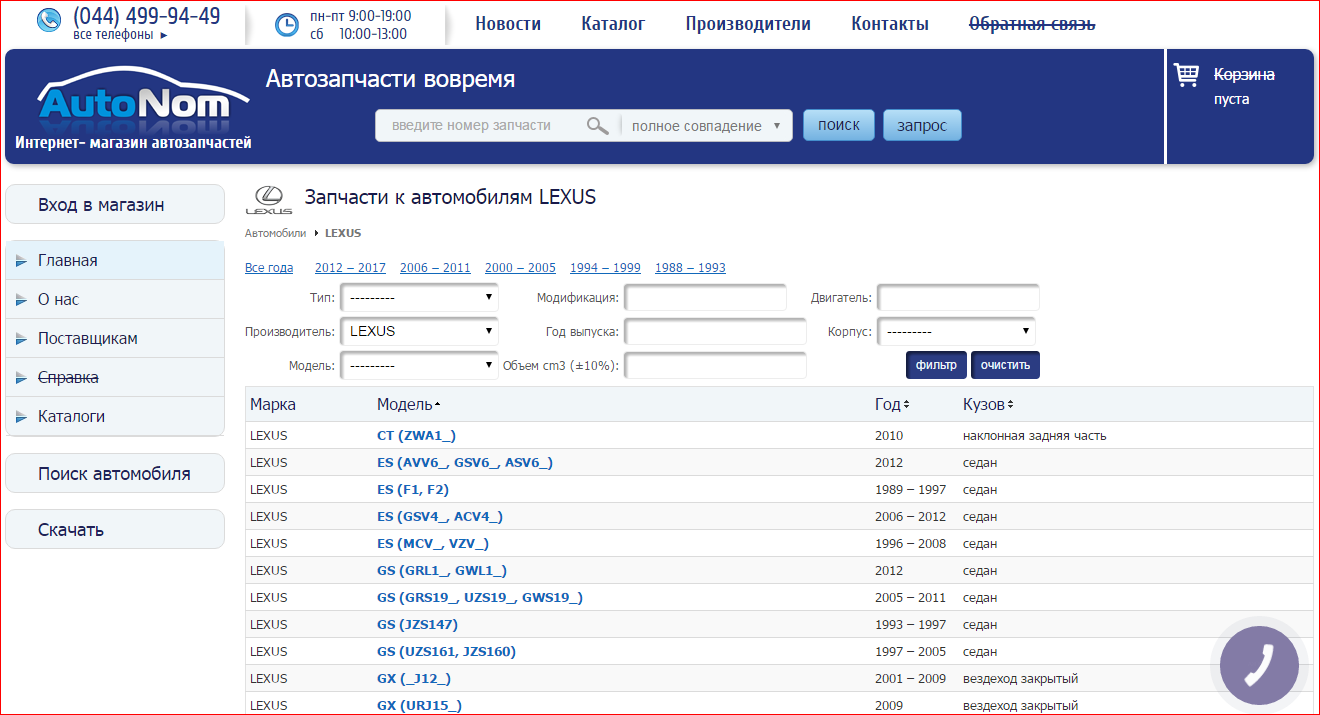
Task: Open the shopping cart icon
Action: tap(1187, 75)
